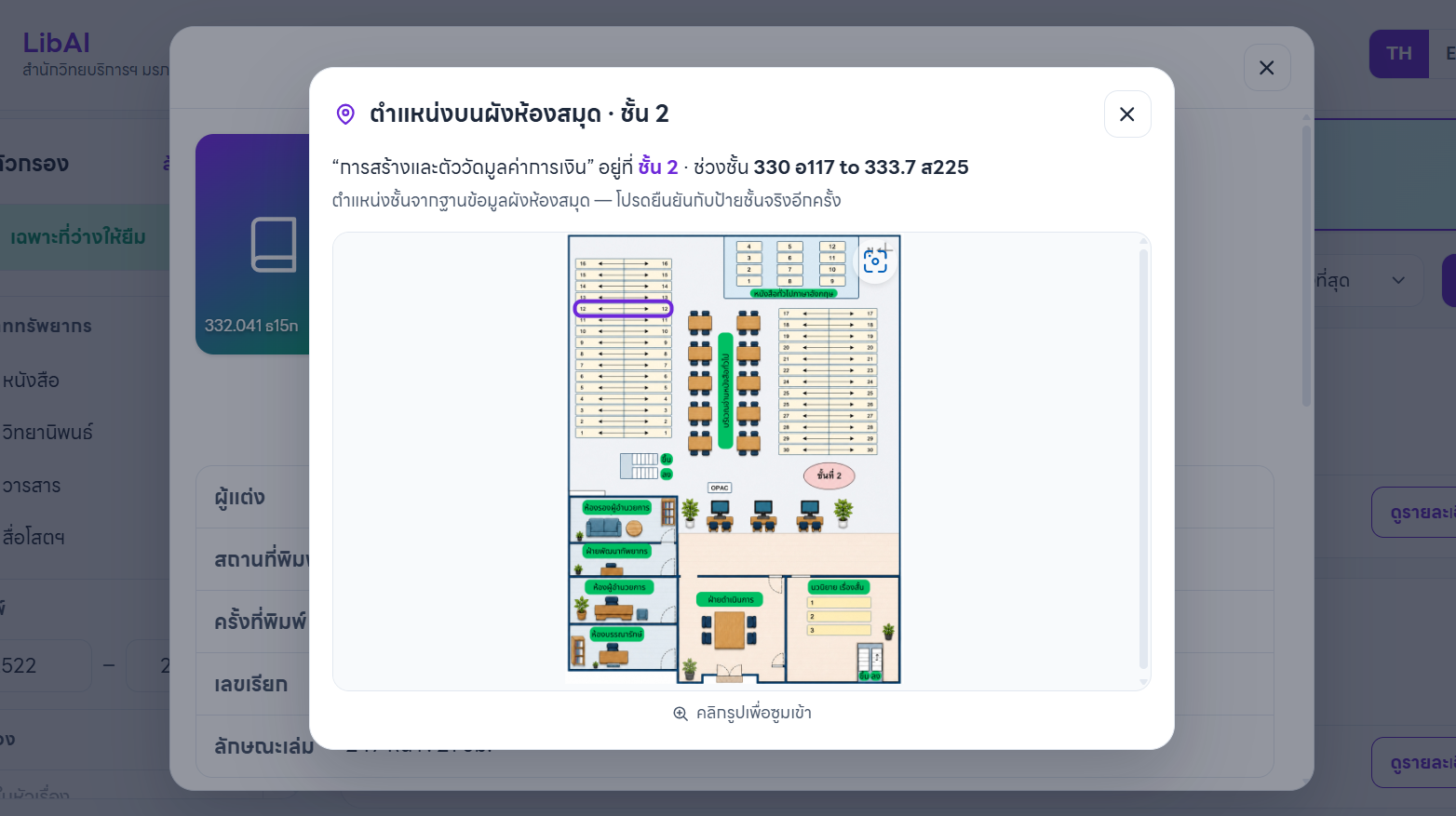Select 'วิทยานิพนธ์' resource type filter
The image size is (1456, 816).
[x=47, y=433]
